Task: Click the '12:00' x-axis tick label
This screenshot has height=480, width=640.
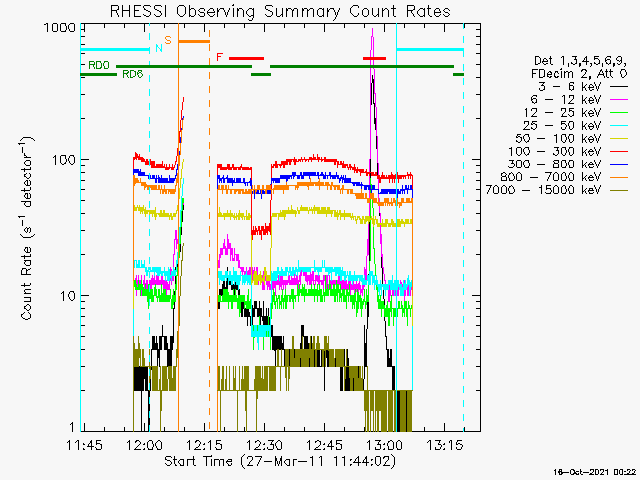Action: coord(144,445)
